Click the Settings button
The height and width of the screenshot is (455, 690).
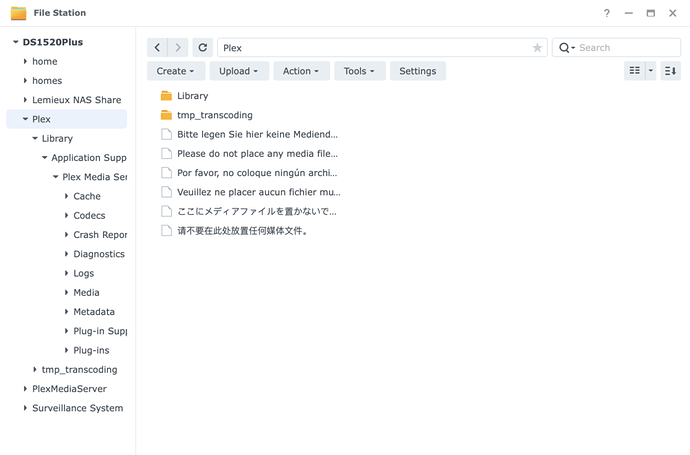pos(418,71)
